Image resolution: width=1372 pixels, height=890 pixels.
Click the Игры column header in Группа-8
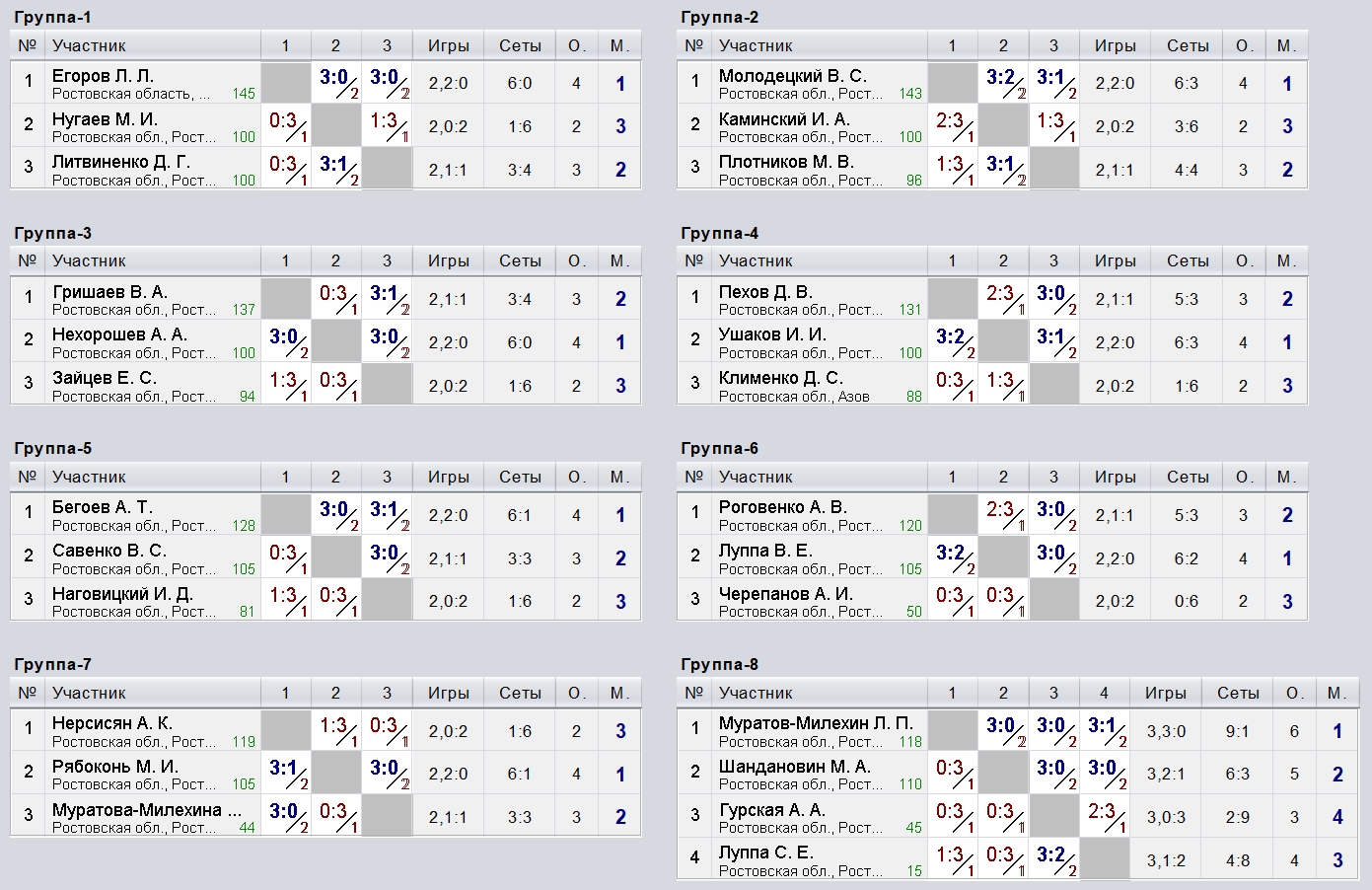pyautogui.click(x=1165, y=693)
